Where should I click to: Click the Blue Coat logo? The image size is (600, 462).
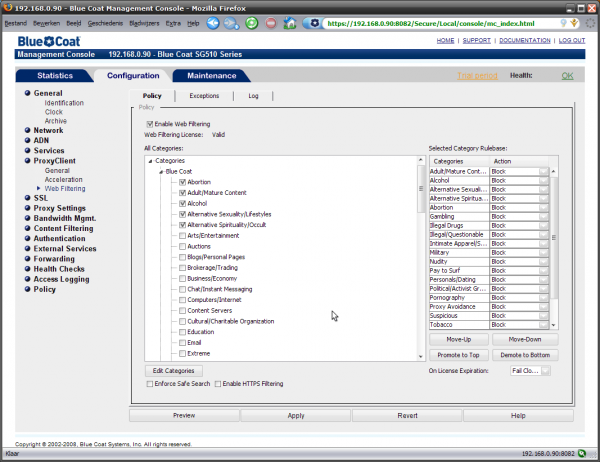pos(49,41)
